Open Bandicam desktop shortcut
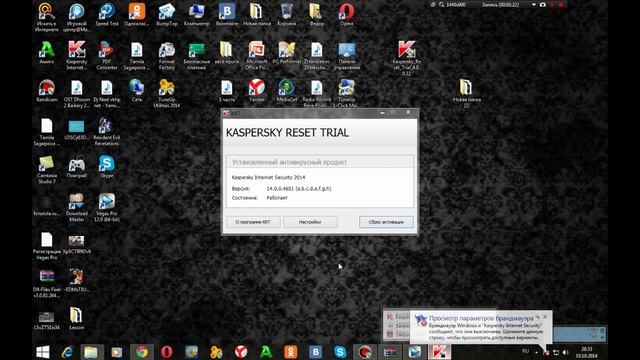 pyautogui.click(x=47, y=90)
